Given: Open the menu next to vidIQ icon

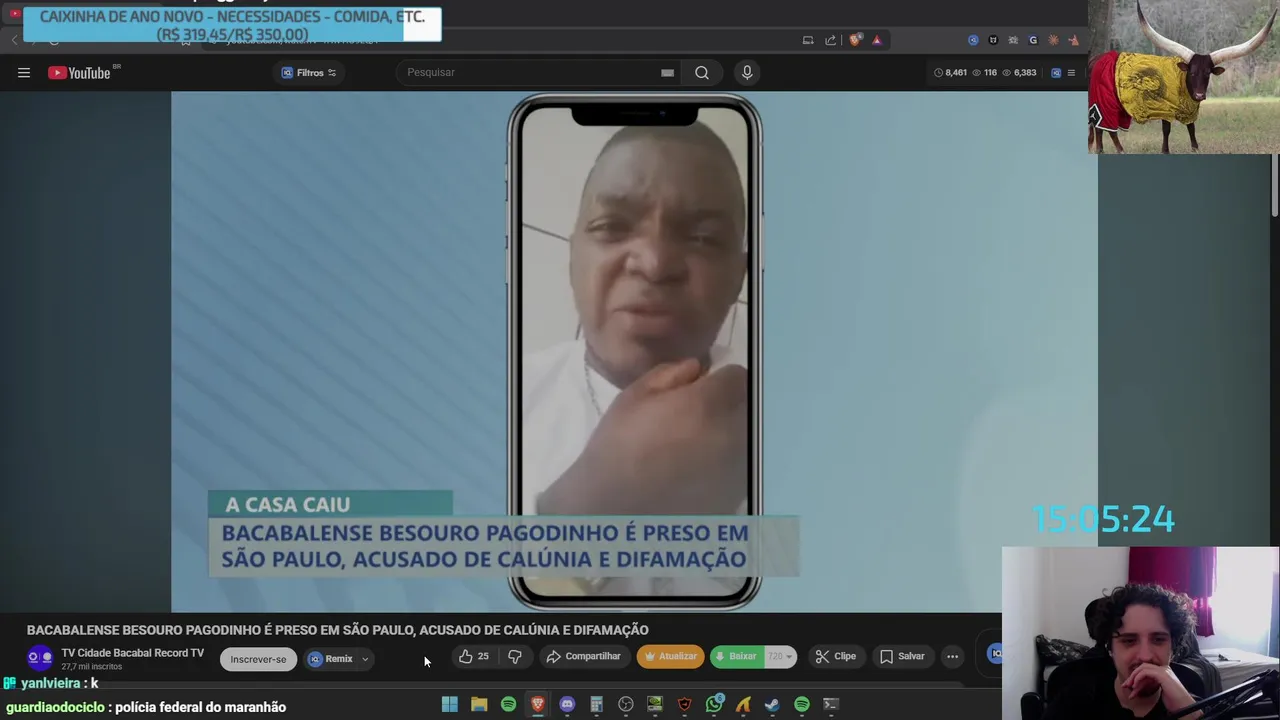Looking at the screenshot, I should (x=1071, y=72).
